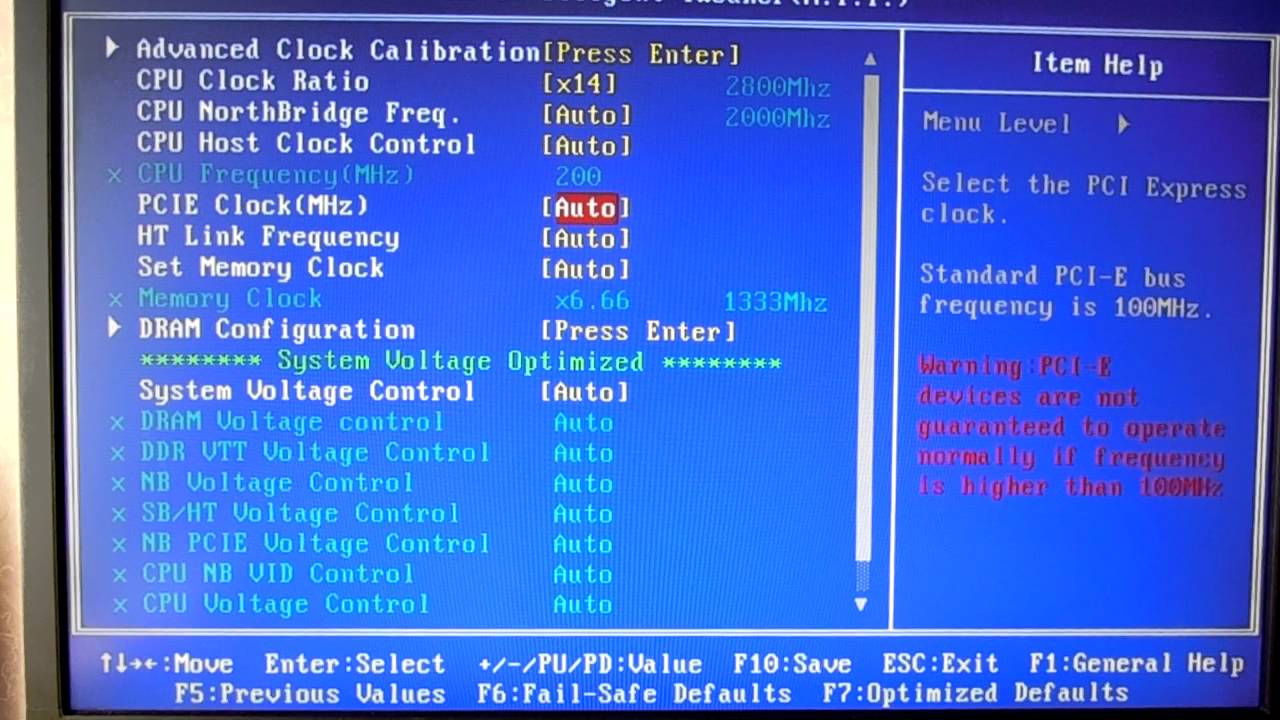
Task: Click the +/-/PU/PD:Value hint
Action: coord(590,664)
